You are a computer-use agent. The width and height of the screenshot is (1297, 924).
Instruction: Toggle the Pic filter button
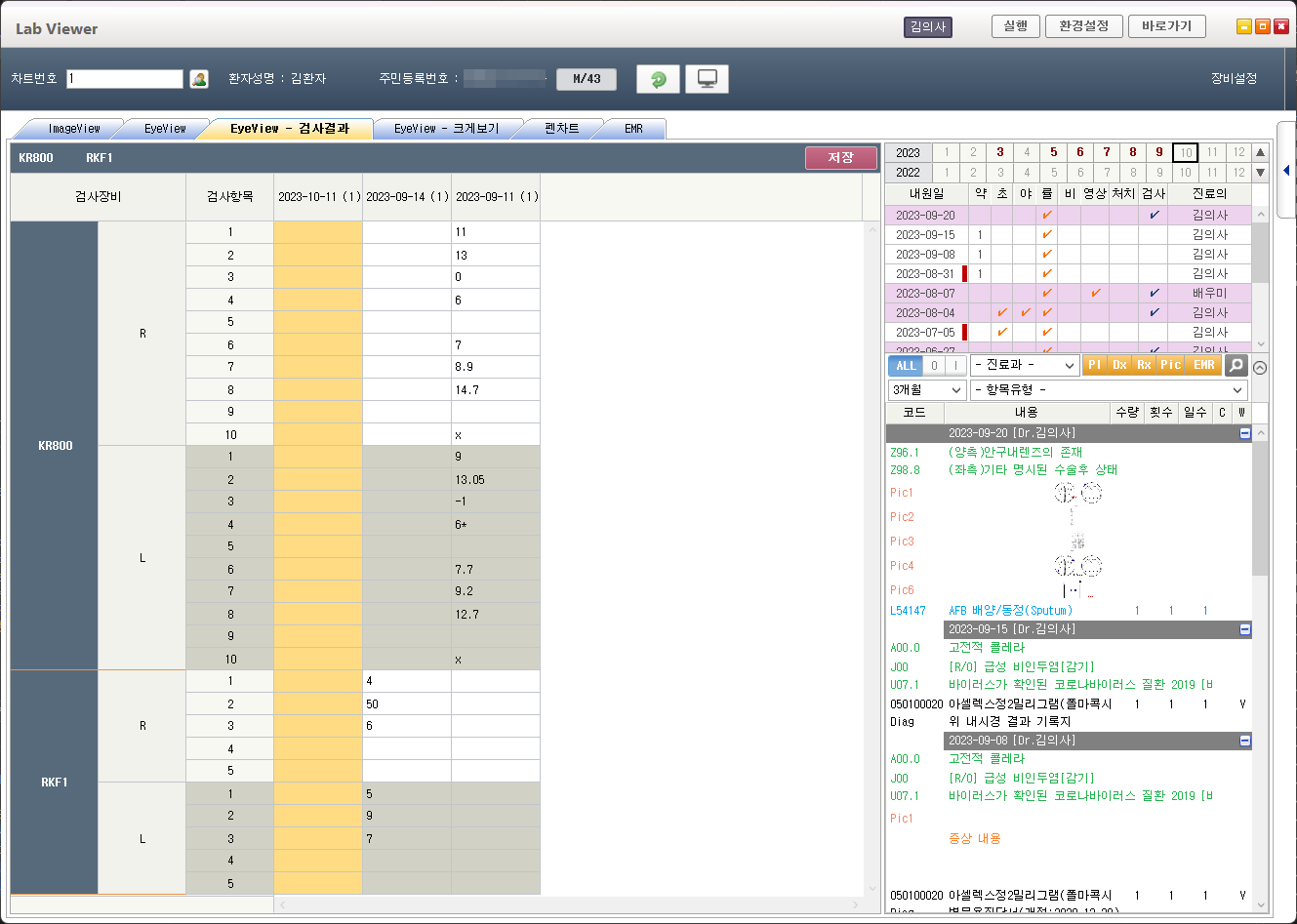tap(1170, 365)
